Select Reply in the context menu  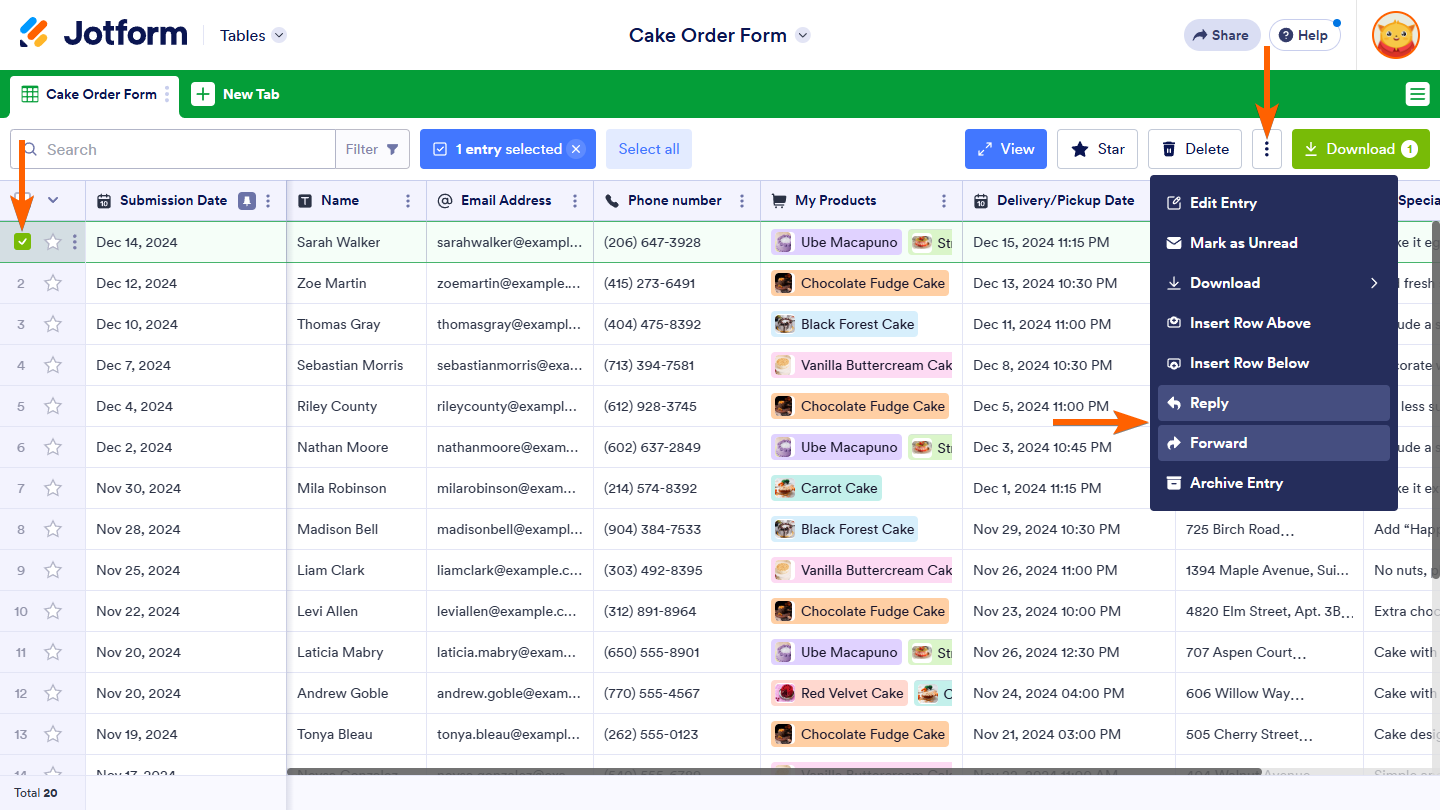tap(1274, 403)
